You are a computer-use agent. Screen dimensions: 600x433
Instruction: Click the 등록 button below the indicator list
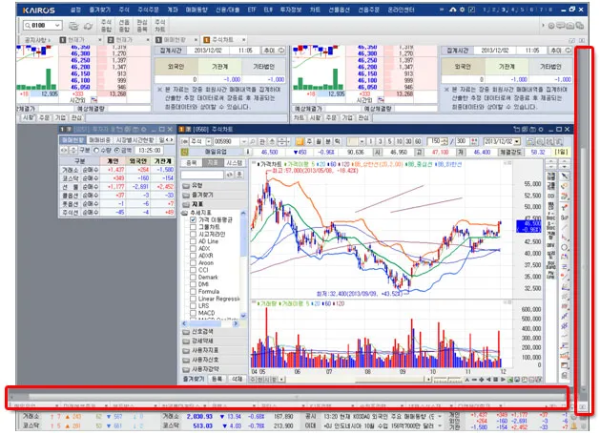[217, 379]
